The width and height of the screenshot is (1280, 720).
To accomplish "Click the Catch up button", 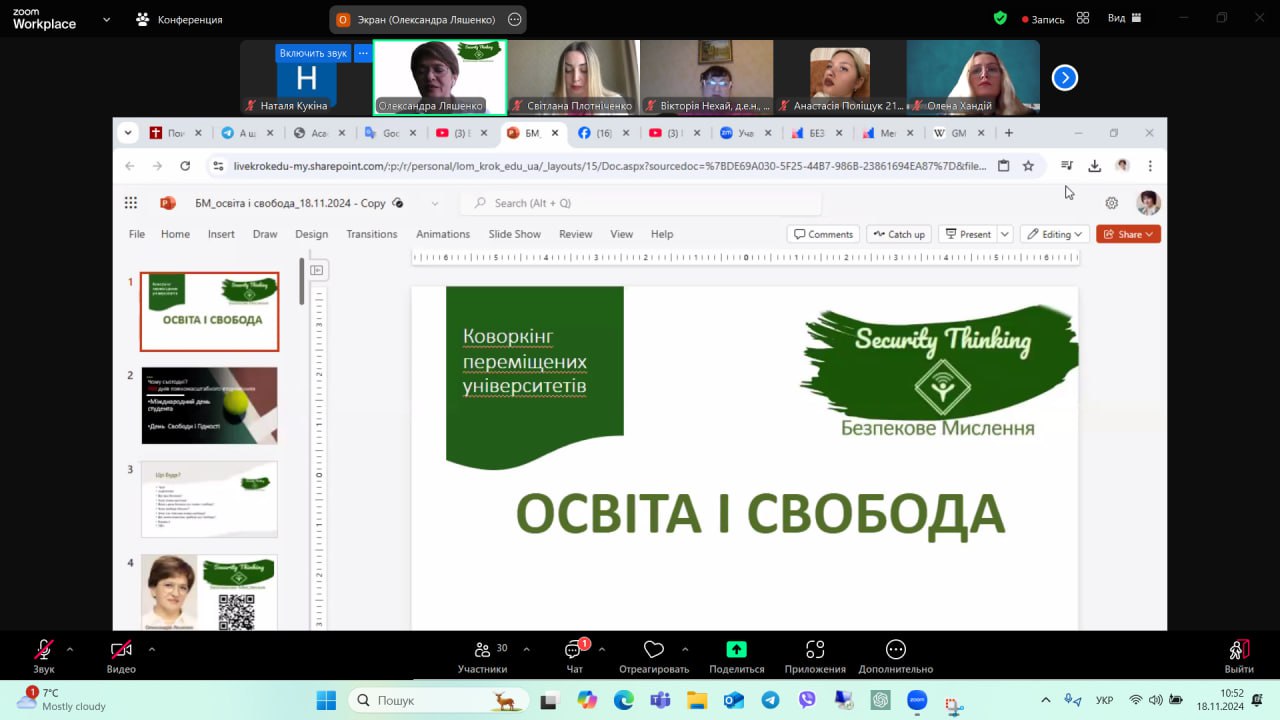I will point(899,234).
